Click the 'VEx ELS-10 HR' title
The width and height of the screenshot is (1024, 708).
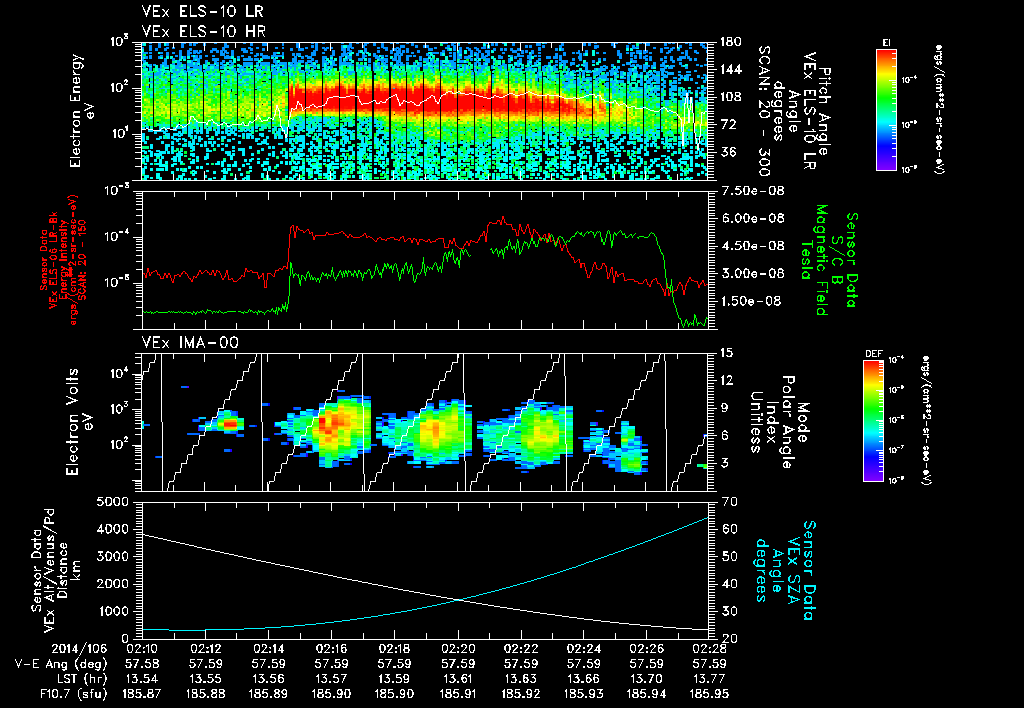[204, 31]
